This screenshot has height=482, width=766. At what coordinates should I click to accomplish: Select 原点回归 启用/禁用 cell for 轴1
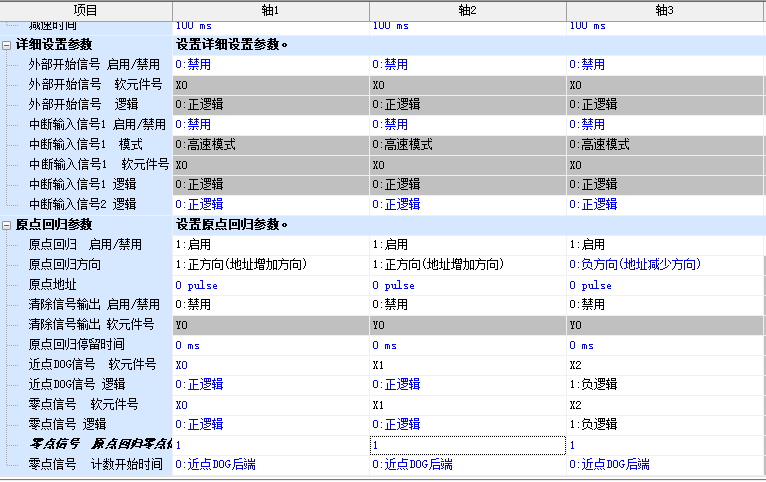coord(271,245)
